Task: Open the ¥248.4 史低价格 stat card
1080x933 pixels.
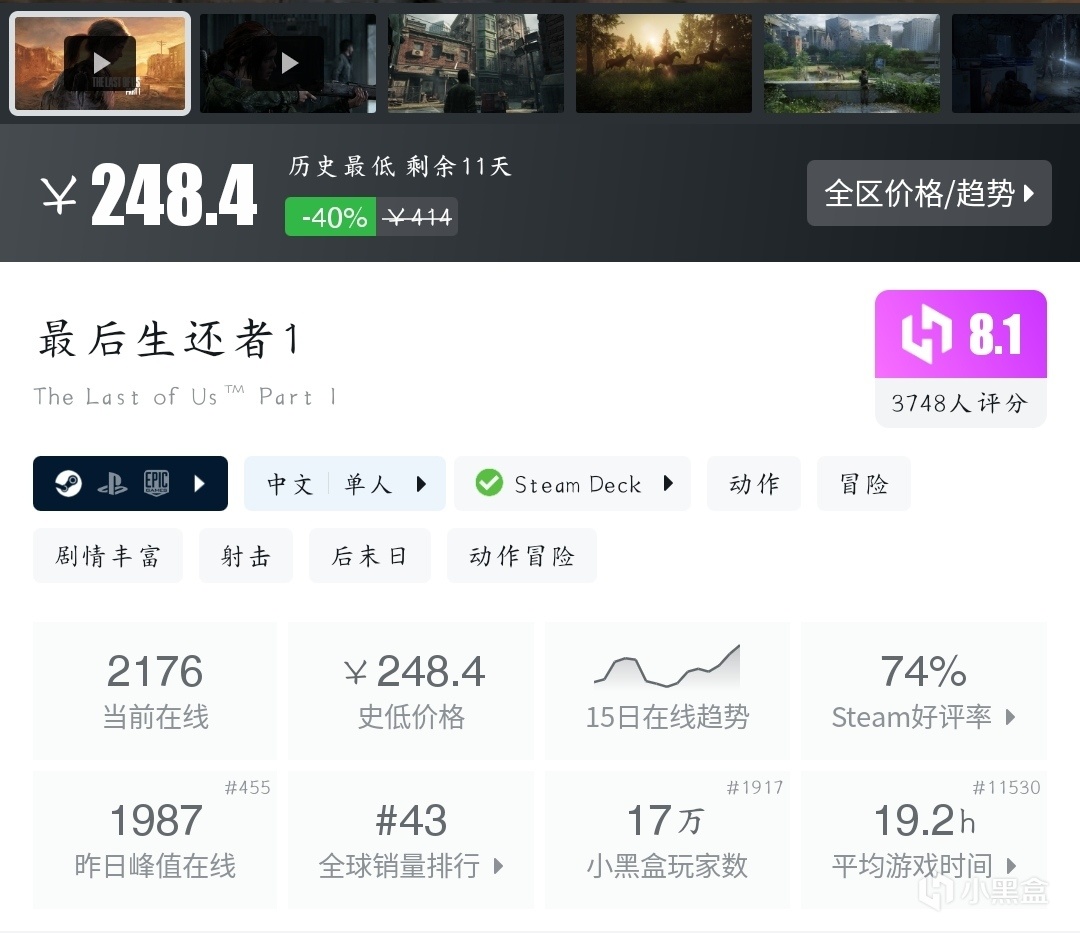Action: [x=411, y=691]
